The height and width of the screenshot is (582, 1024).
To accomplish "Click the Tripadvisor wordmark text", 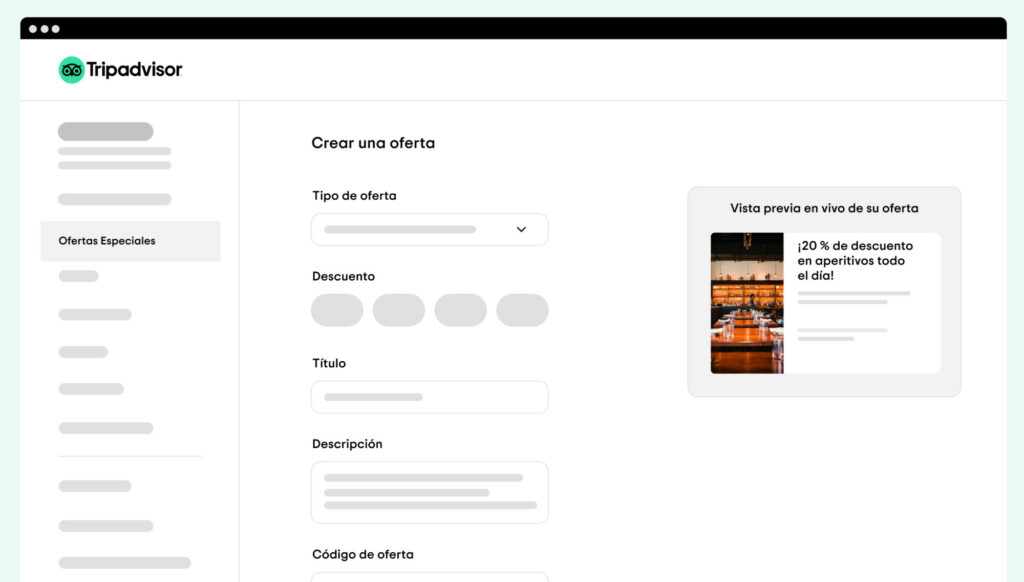I will coord(135,69).
